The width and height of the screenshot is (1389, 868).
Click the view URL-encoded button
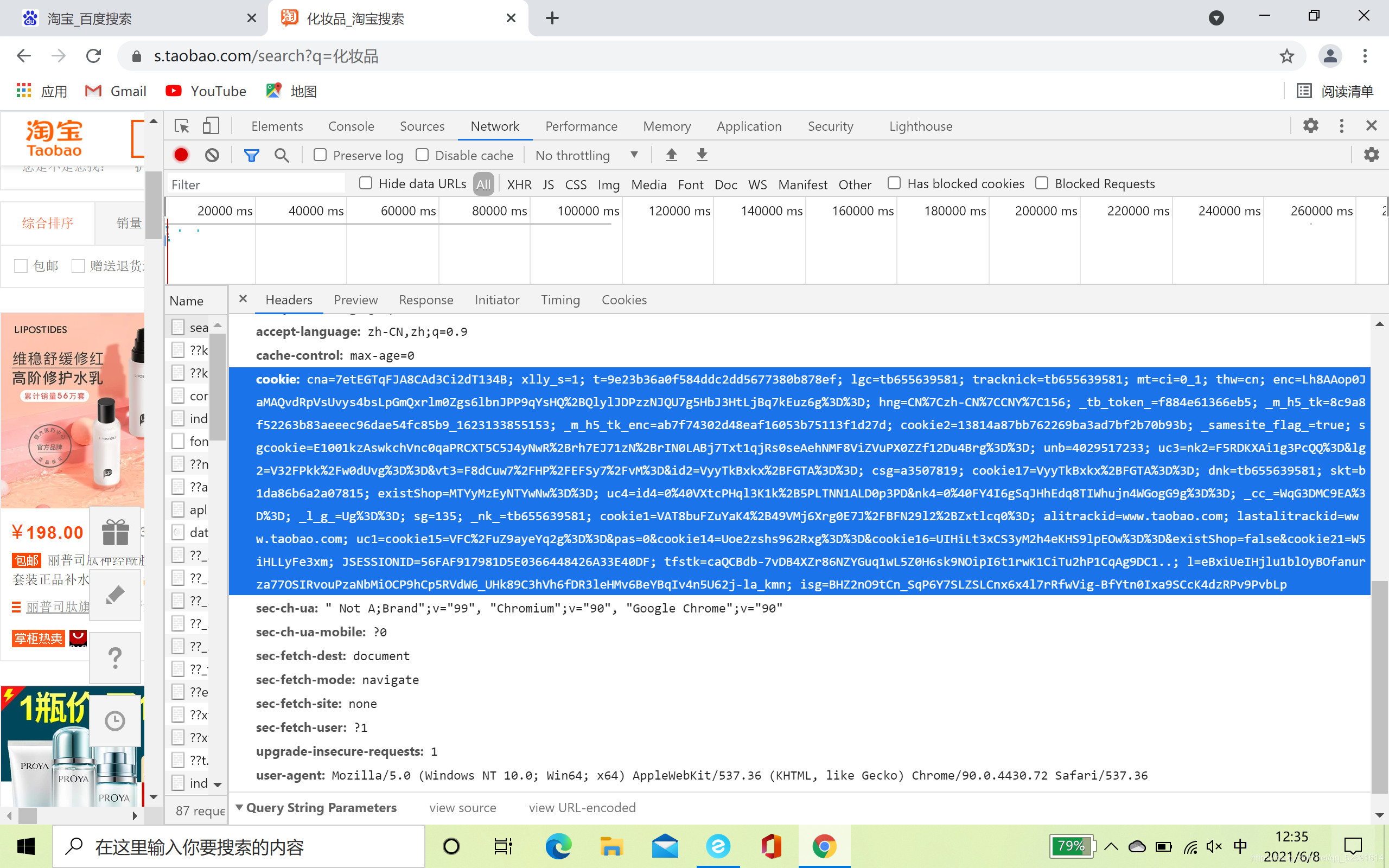click(583, 807)
